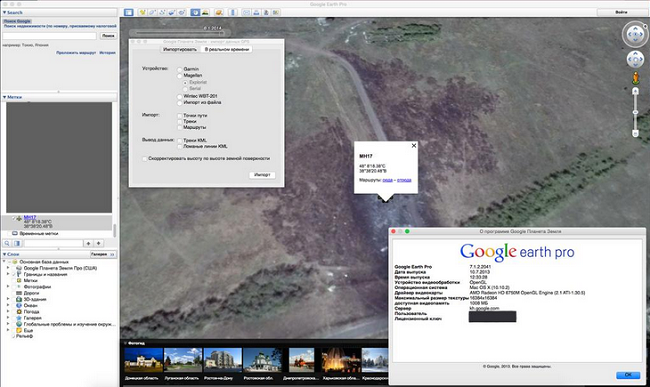This screenshot has height=387, width=650.
Task: Select the Wintec WBT-201 radio button
Action: (179, 96)
